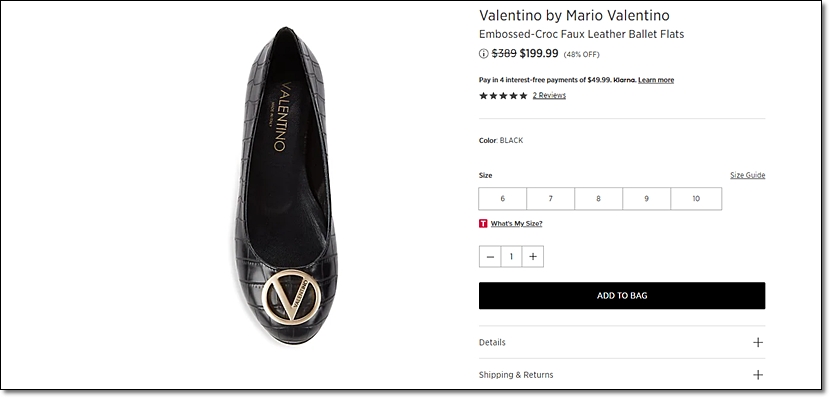Select size 6

[x=502, y=199]
